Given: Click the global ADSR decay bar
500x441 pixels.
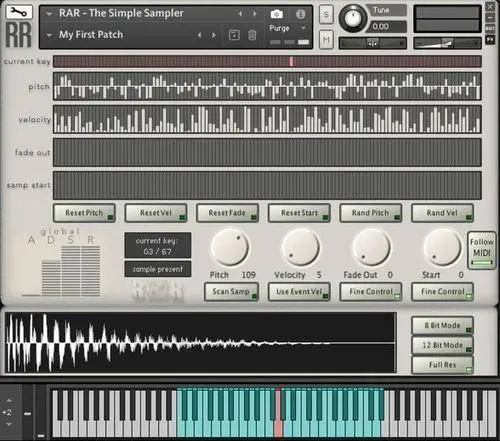Looking at the screenshot, I should (51, 279).
